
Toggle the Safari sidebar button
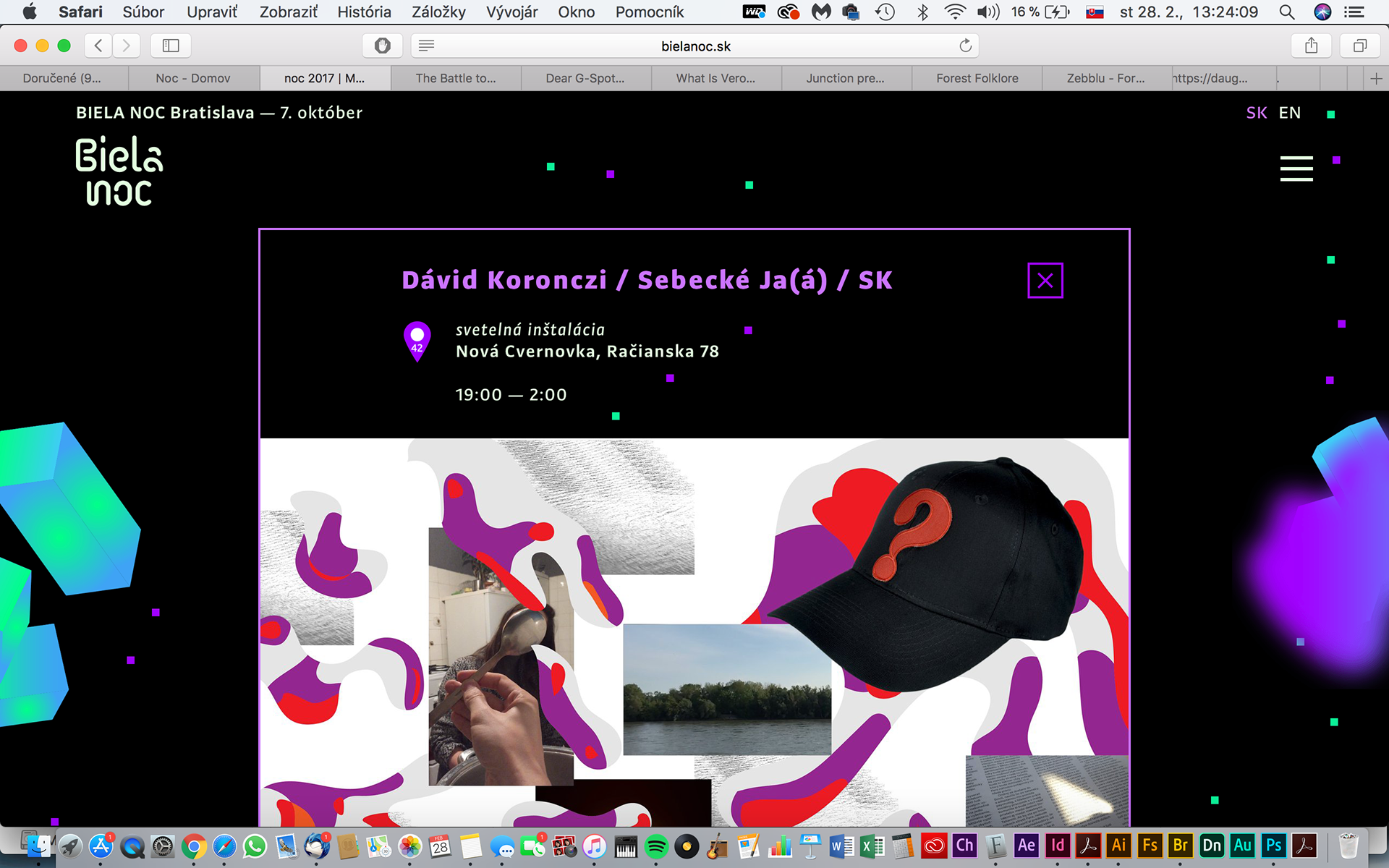pos(171,46)
